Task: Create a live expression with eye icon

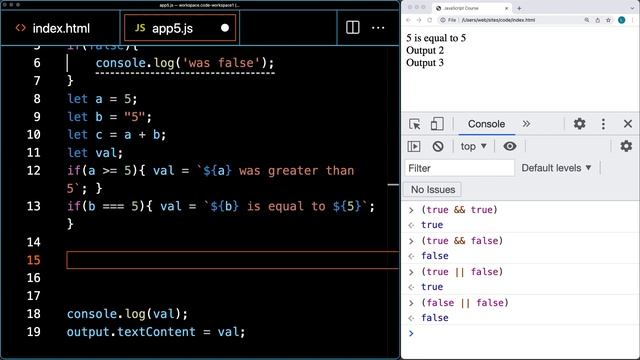Action: 509,146
